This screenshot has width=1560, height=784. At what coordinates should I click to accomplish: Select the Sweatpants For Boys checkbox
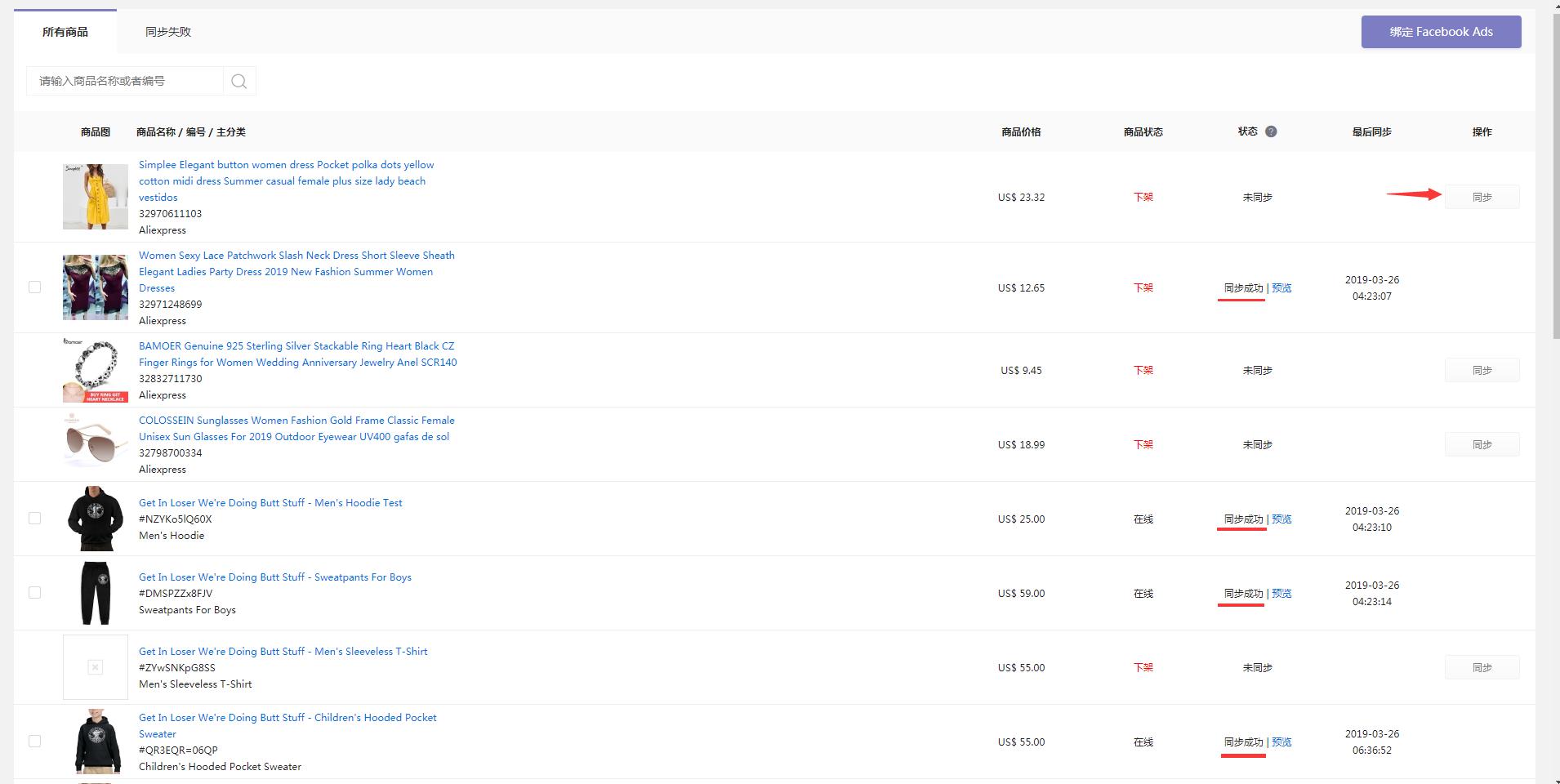click(34, 593)
